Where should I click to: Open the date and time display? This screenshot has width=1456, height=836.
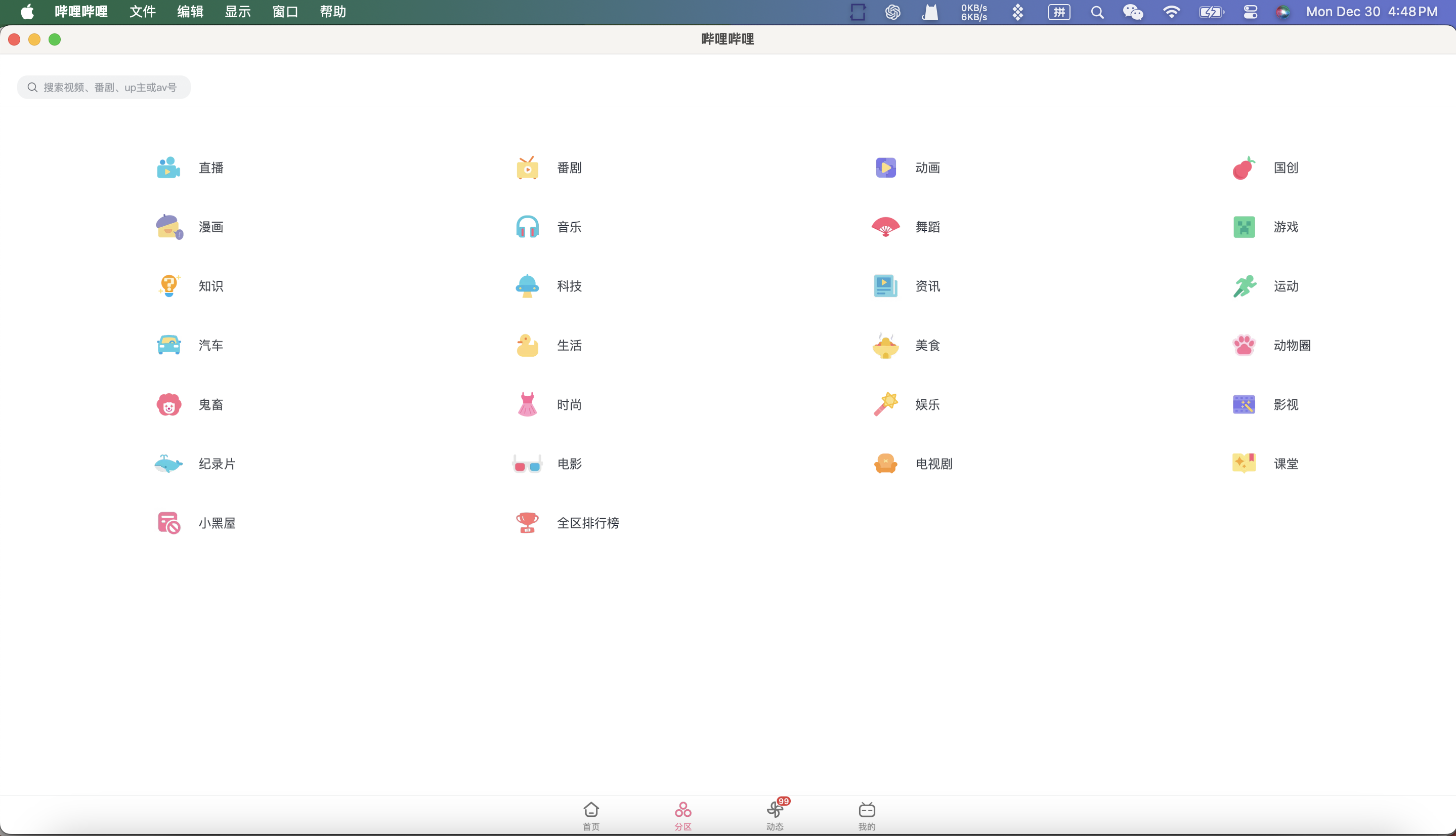(x=1372, y=12)
